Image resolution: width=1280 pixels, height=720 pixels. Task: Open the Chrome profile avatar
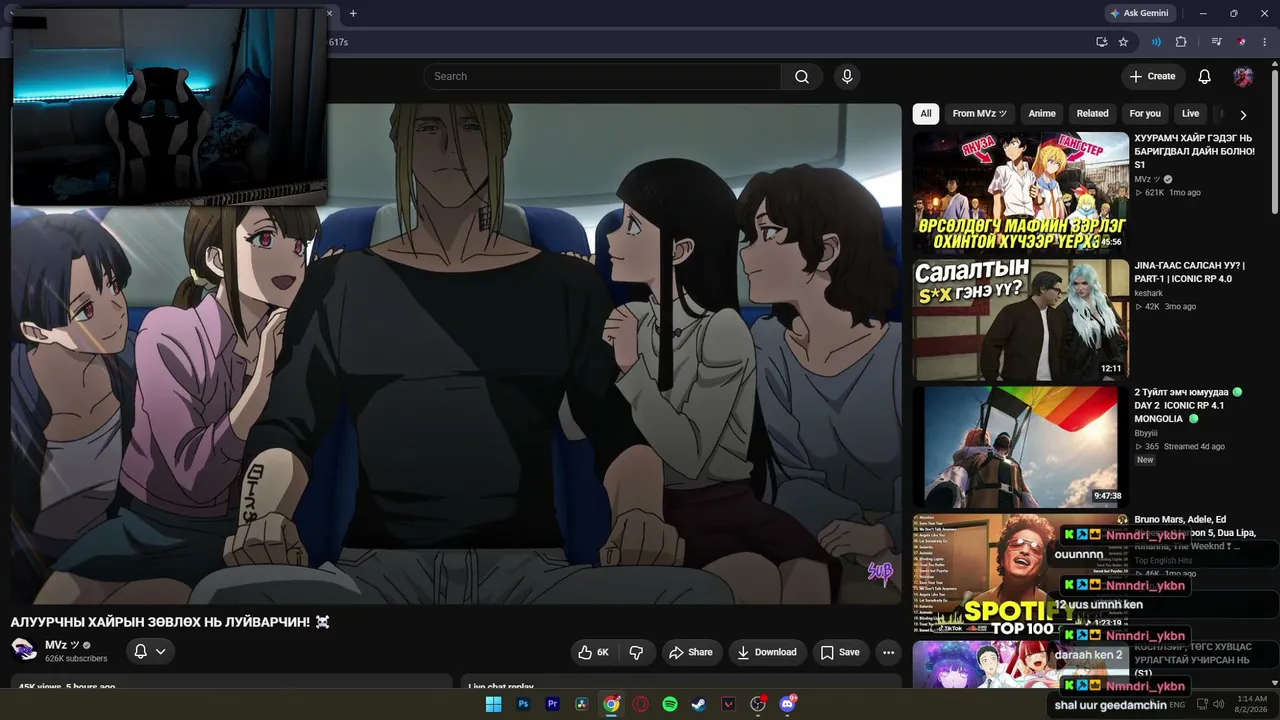click(1242, 42)
